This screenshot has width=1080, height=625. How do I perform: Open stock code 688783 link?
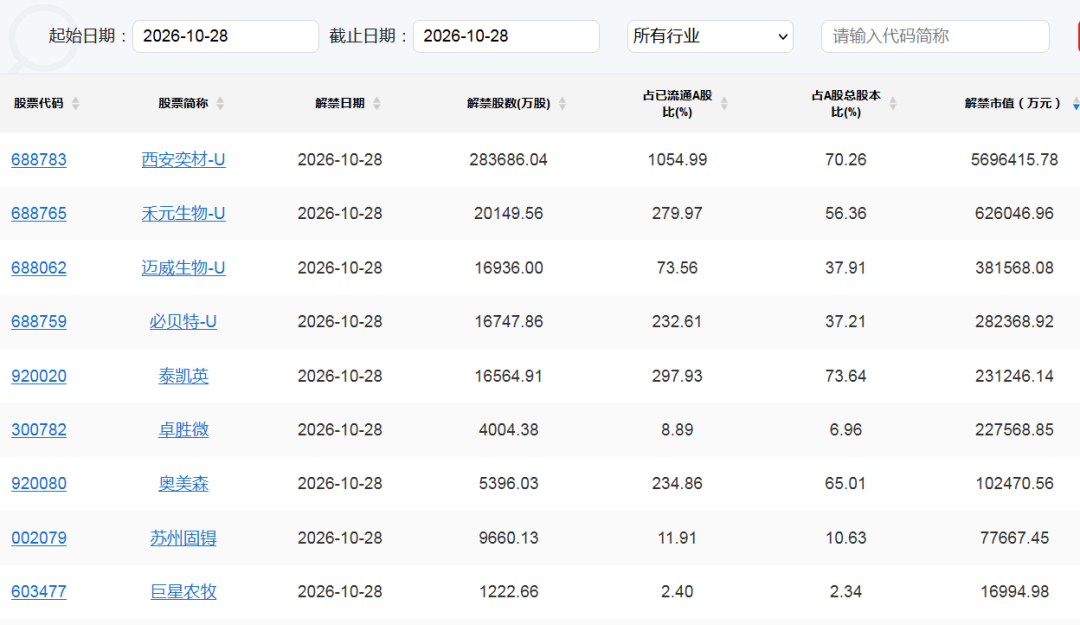[39, 160]
